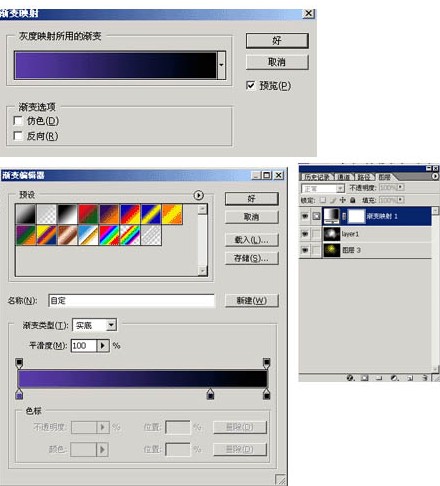Pick the copper gradient preset
This screenshot has width=440, height=486.
67,235
